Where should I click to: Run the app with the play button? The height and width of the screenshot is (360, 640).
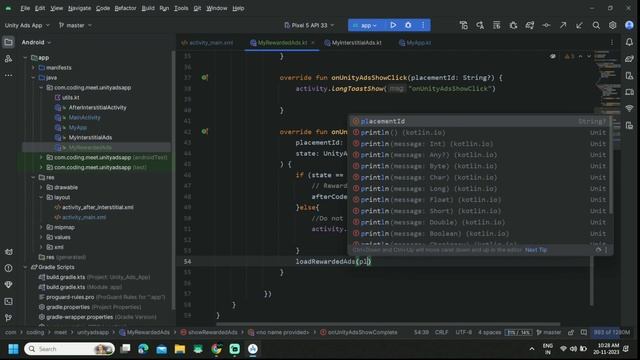click(393, 25)
